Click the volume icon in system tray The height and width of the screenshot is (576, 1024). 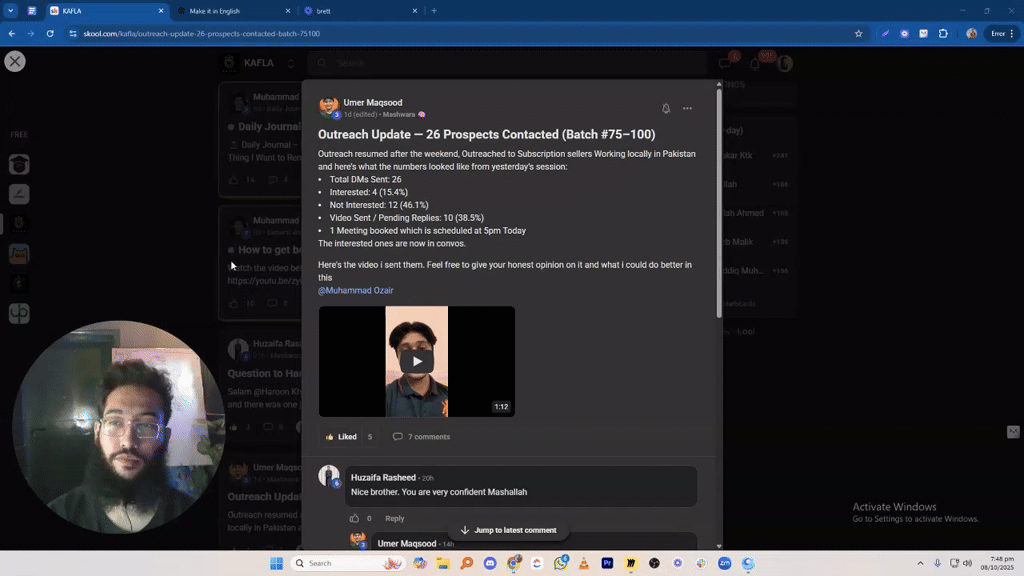click(x=967, y=563)
